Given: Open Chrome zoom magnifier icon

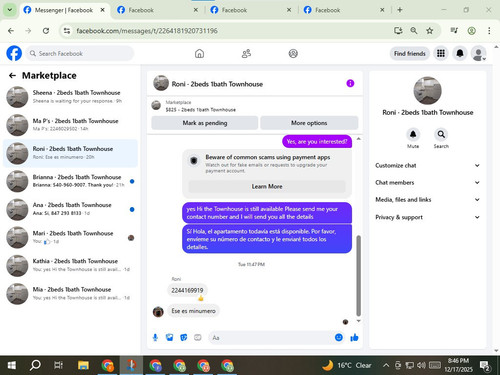Looking at the screenshot, I should 414,31.
